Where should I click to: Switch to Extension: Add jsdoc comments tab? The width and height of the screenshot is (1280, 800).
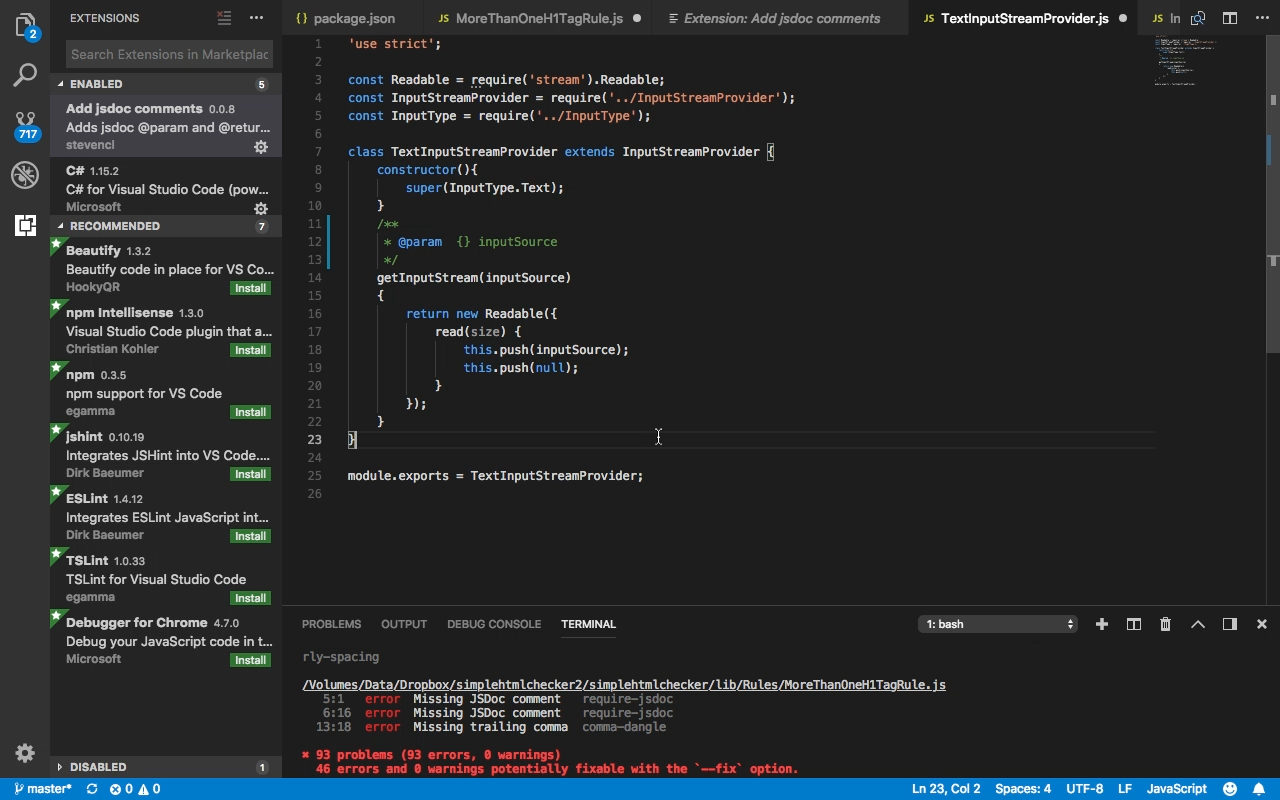click(x=781, y=18)
